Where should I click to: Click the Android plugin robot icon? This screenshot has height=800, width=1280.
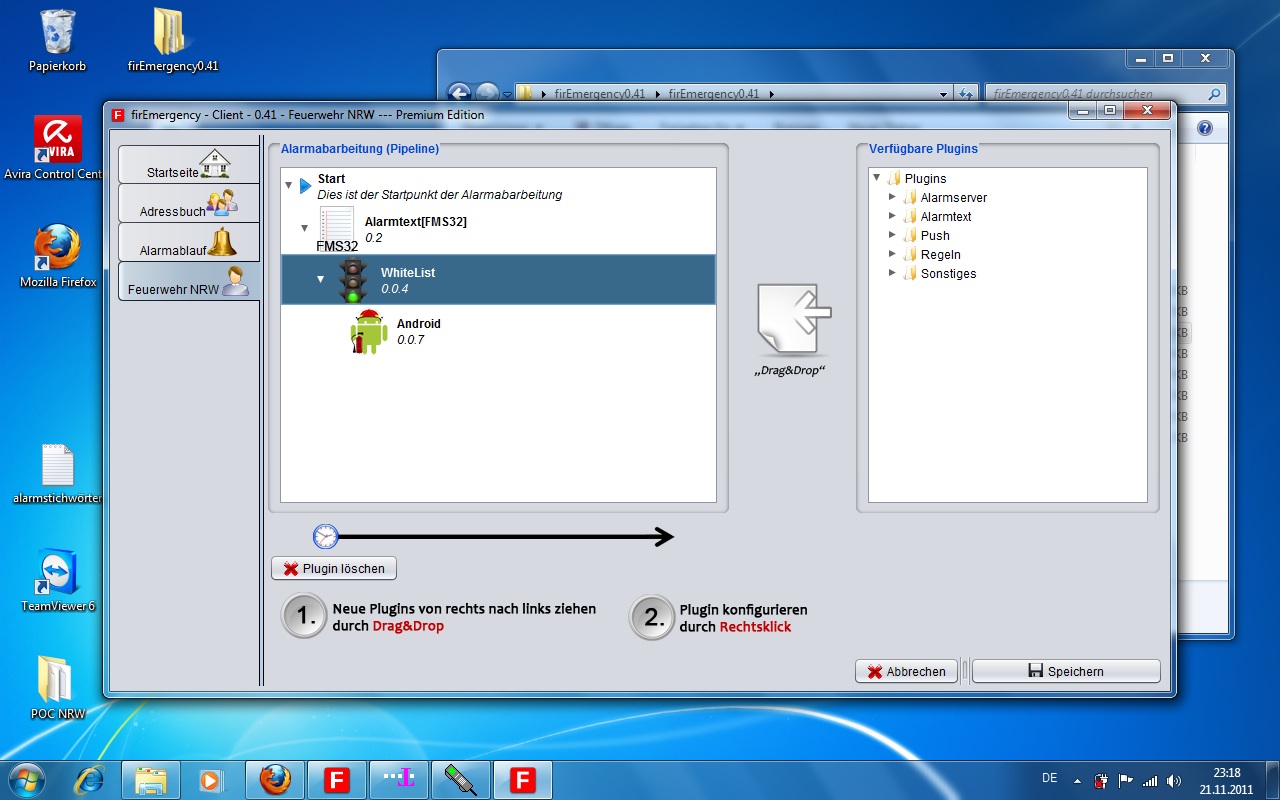pos(369,332)
